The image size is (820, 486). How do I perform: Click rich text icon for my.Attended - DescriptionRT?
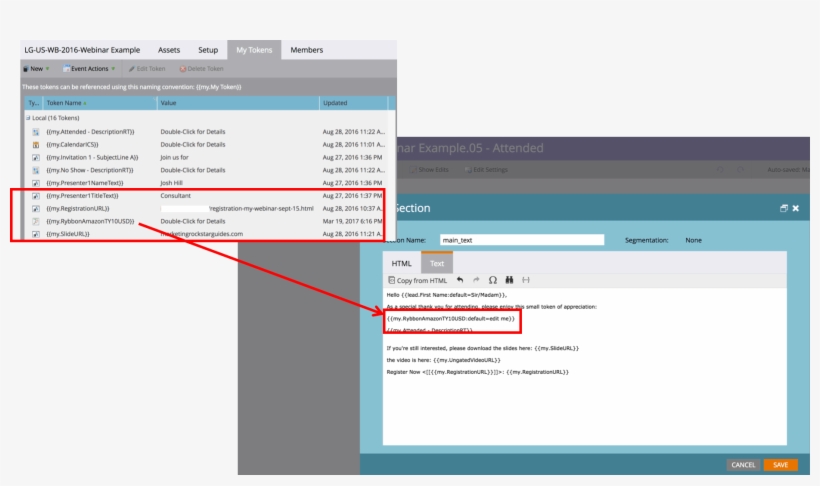click(x=36, y=132)
